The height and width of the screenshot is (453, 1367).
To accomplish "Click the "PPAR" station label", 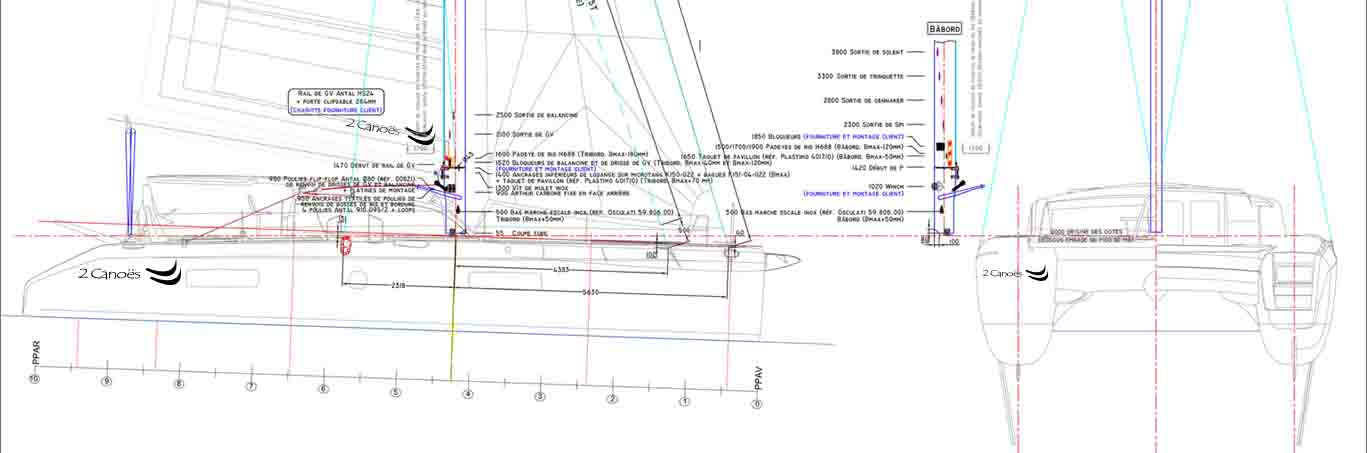I will 36,355.
